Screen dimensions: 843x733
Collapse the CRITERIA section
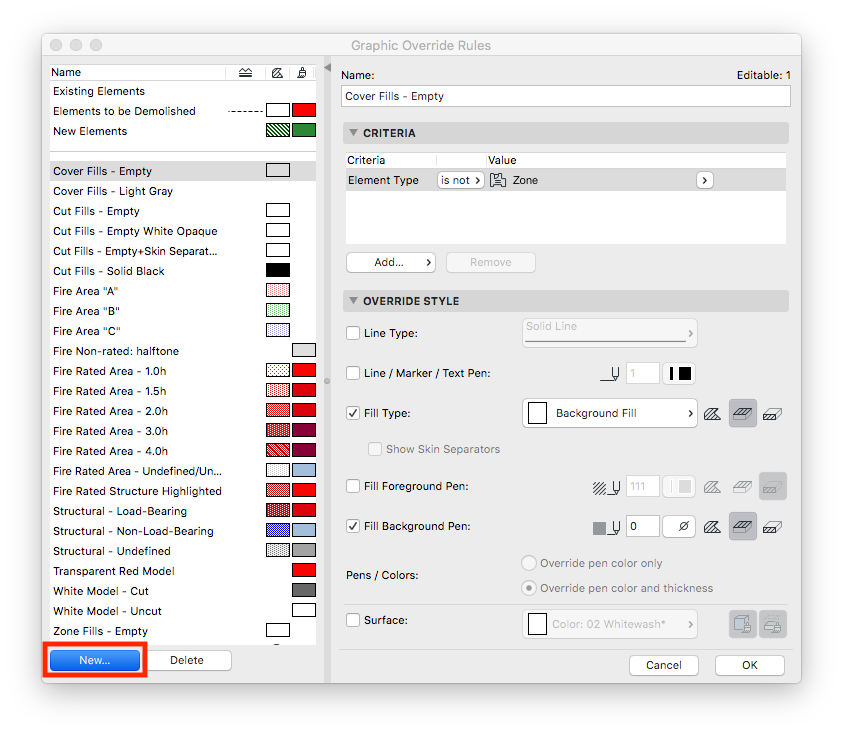(x=353, y=133)
